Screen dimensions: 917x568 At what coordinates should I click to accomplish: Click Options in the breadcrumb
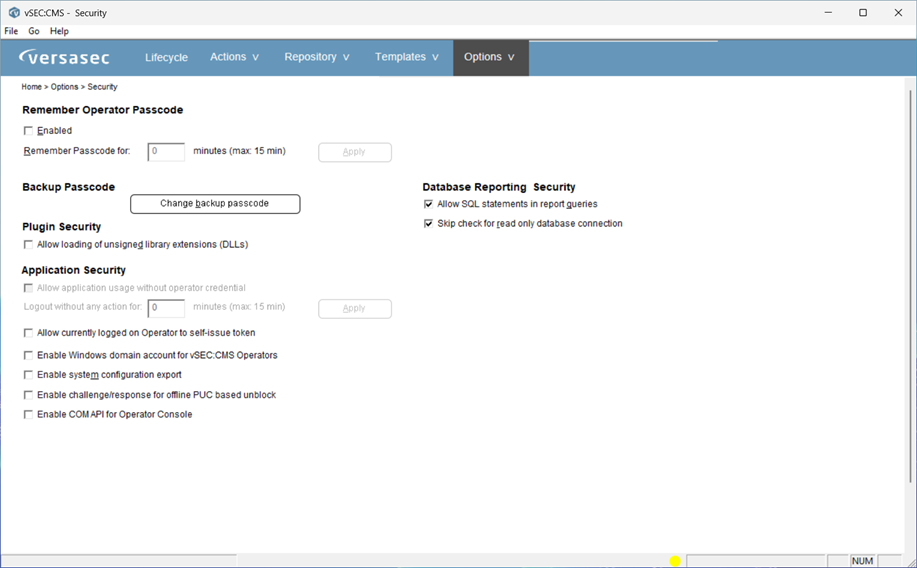64,87
